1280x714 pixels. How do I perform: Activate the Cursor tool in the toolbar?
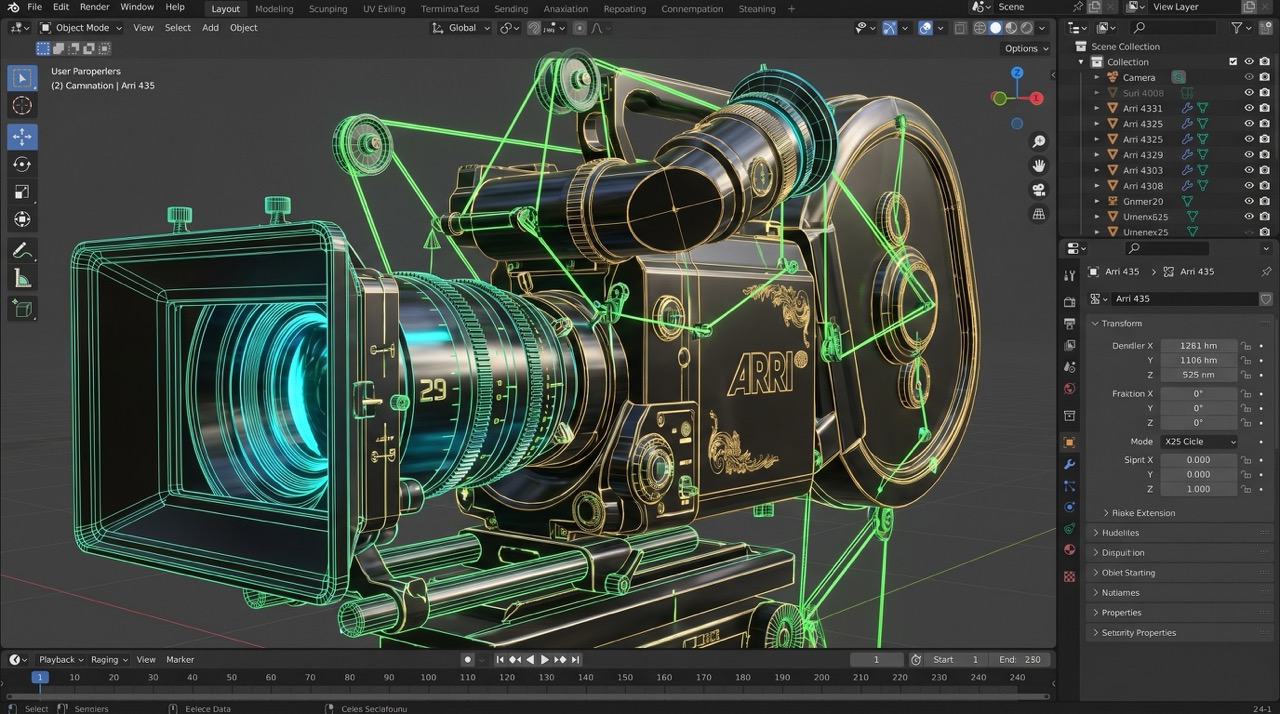pyautogui.click(x=22, y=106)
